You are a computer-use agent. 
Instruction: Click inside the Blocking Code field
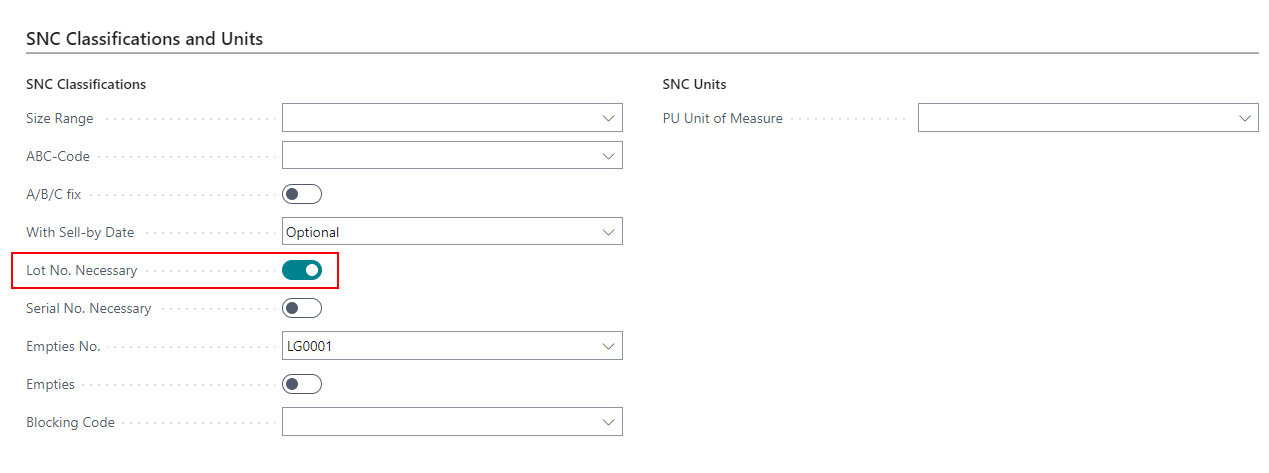(x=440, y=422)
